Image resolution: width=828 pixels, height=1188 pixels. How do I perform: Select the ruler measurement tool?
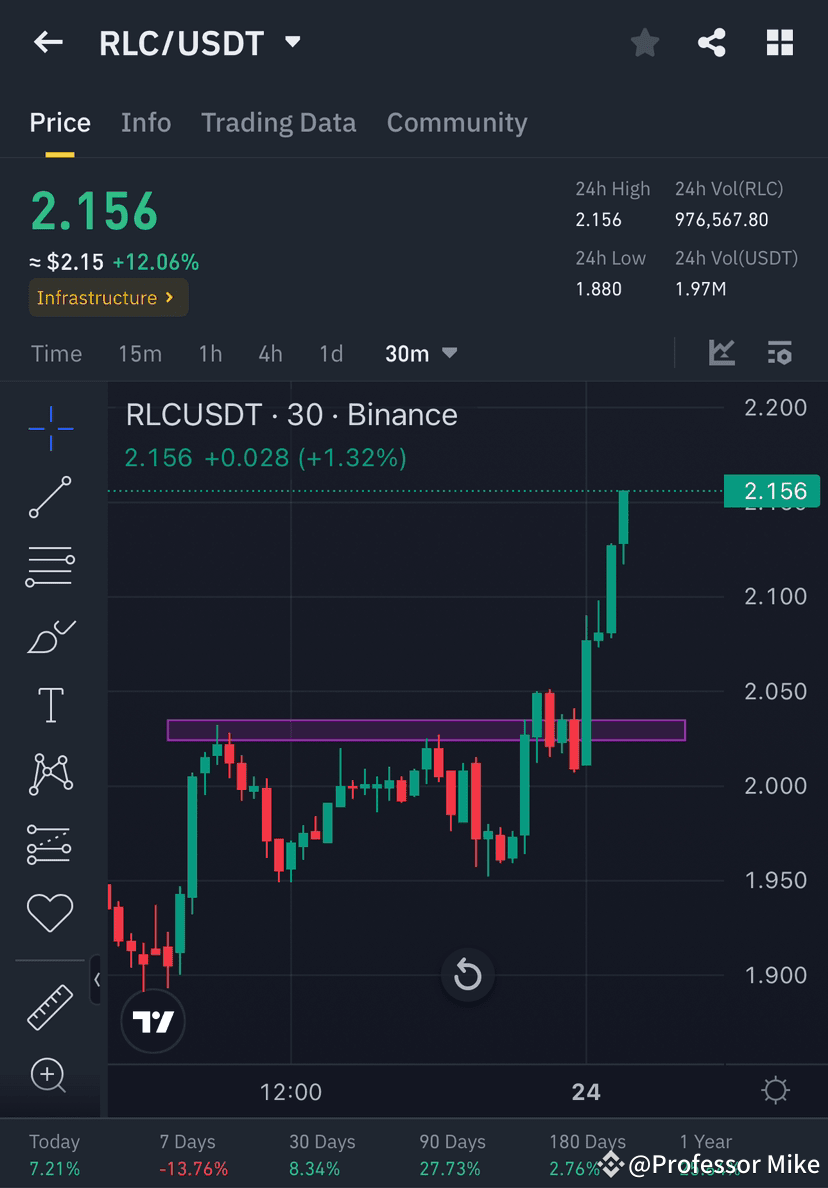pyautogui.click(x=50, y=1005)
